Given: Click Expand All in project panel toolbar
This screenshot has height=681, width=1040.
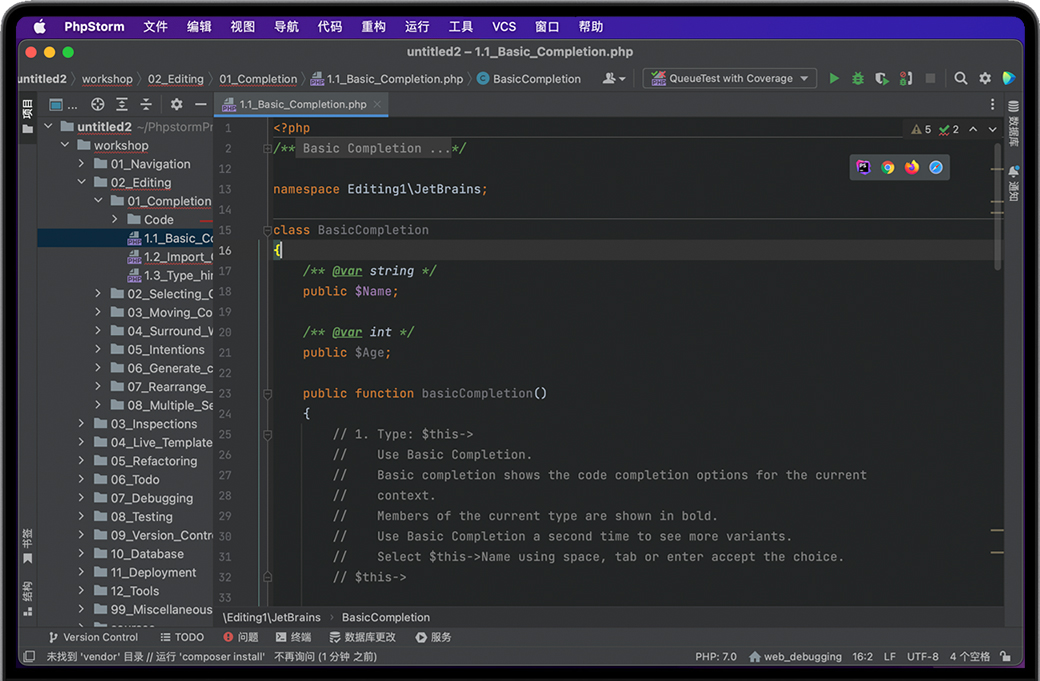Looking at the screenshot, I should tap(122, 104).
